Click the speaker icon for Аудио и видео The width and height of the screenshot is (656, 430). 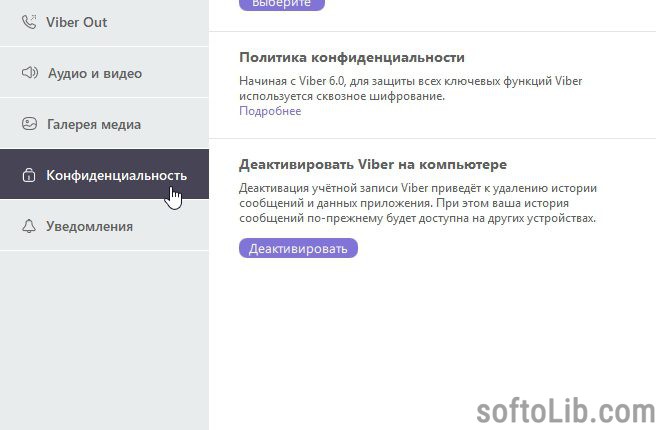30,73
